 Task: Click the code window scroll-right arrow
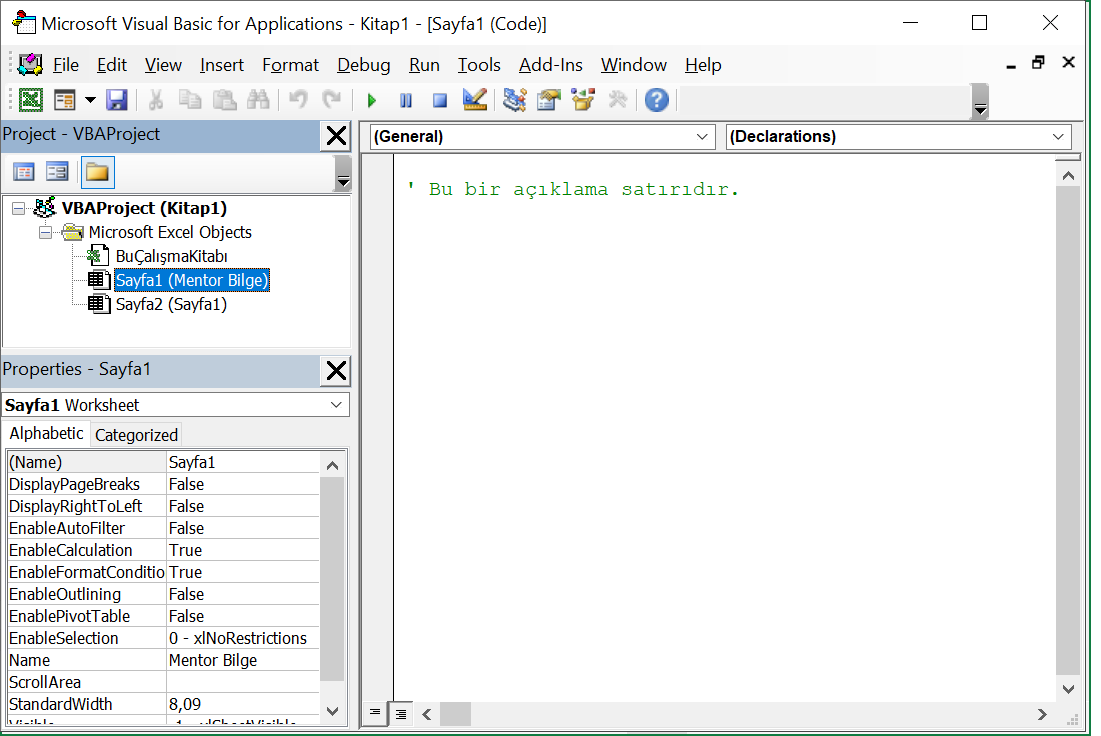(x=1042, y=714)
